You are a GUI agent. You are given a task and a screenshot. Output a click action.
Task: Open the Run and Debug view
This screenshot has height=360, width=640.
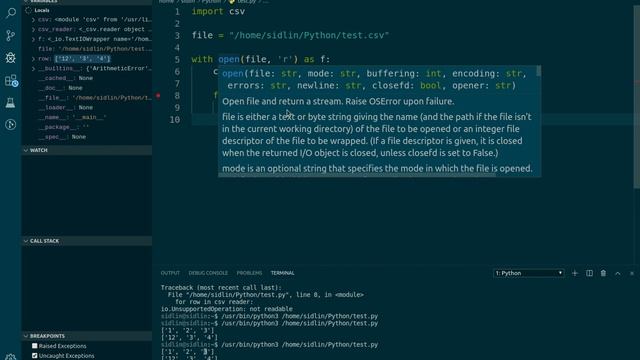point(11,58)
